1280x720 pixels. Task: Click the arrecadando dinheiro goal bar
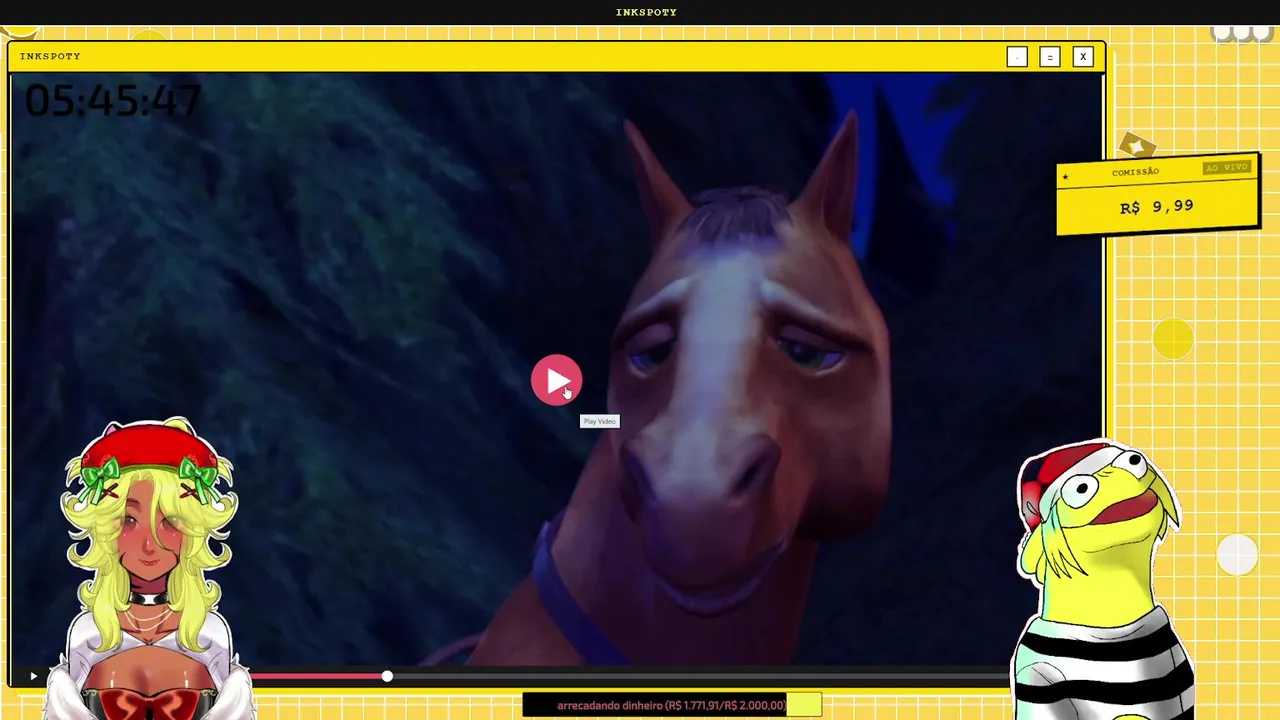pyautogui.click(x=672, y=705)
